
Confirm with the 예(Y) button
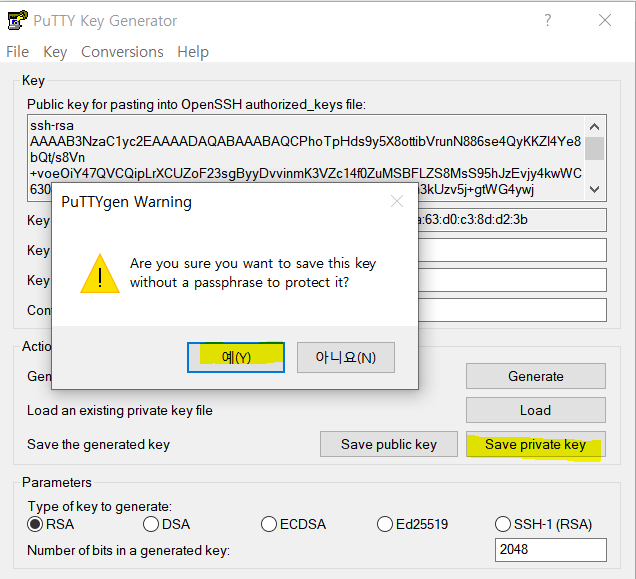[x=236, y=357]
